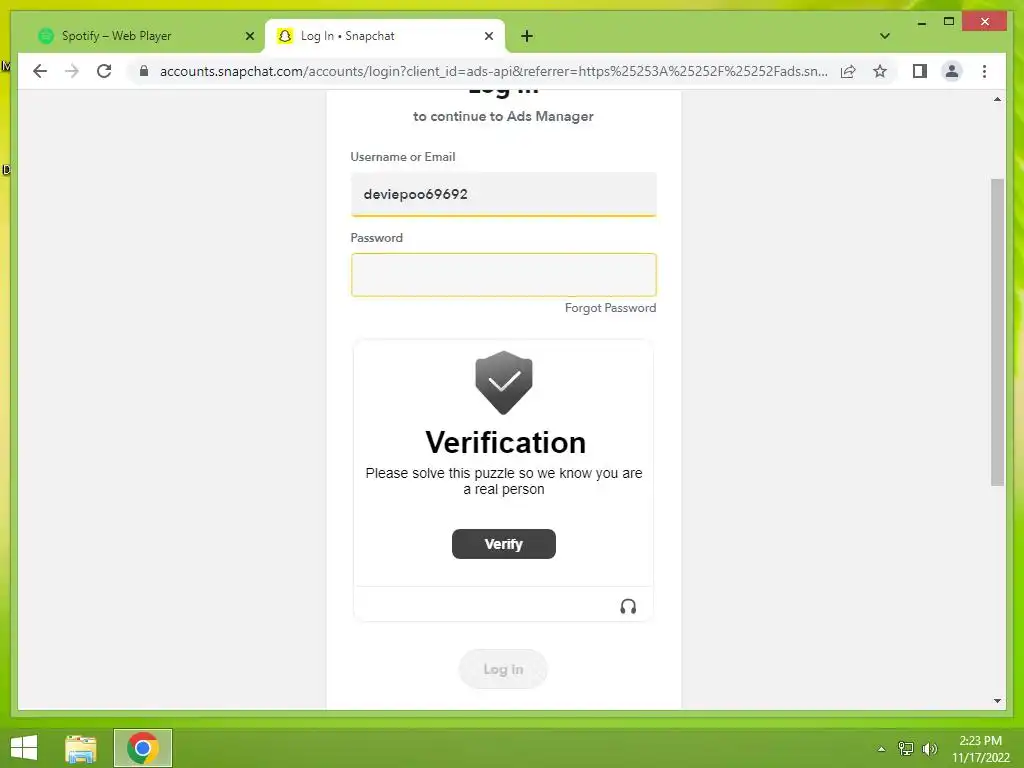Open the Windows Start menu
1024x768 pixels.
tap(24, 748)
